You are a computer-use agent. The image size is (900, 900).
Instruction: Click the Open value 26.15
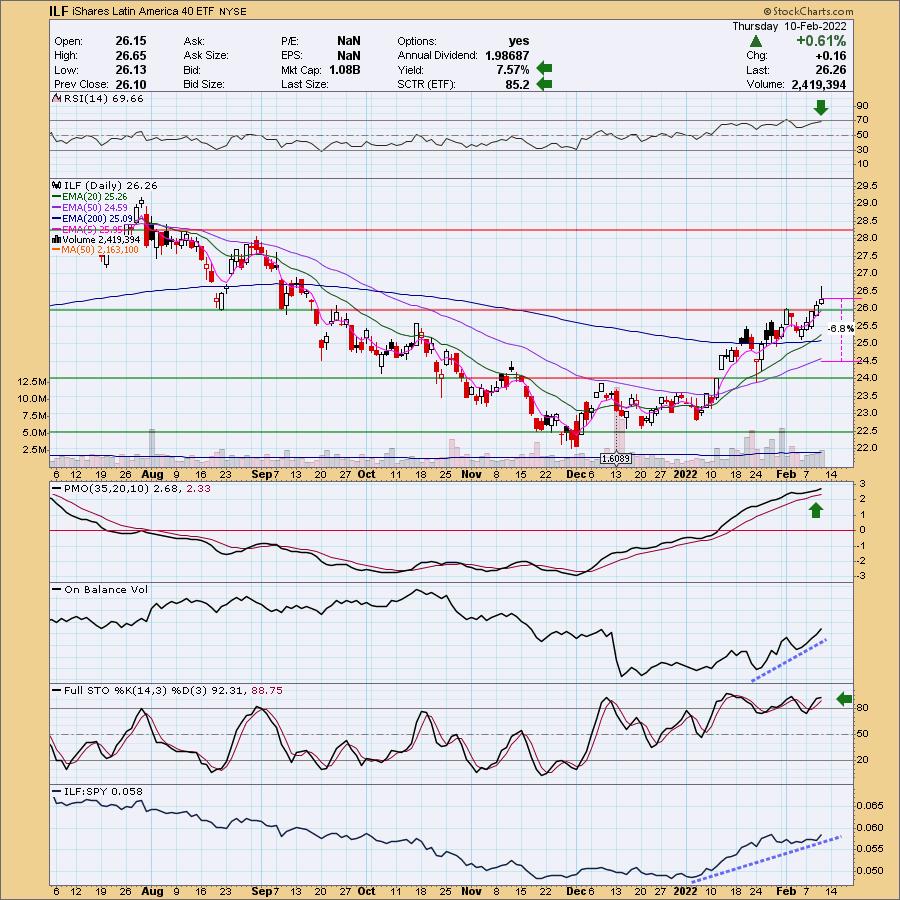[x=131, y=41]
